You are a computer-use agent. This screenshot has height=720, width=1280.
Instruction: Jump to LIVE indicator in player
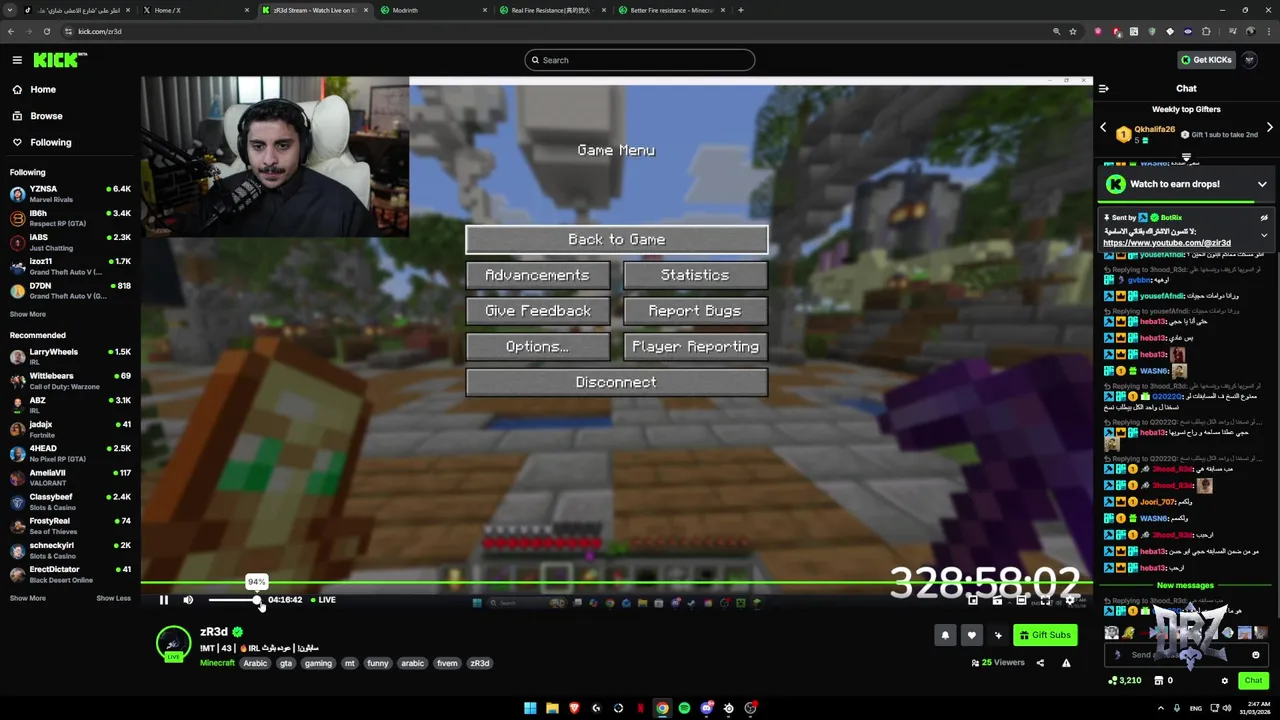coord(323,600)
